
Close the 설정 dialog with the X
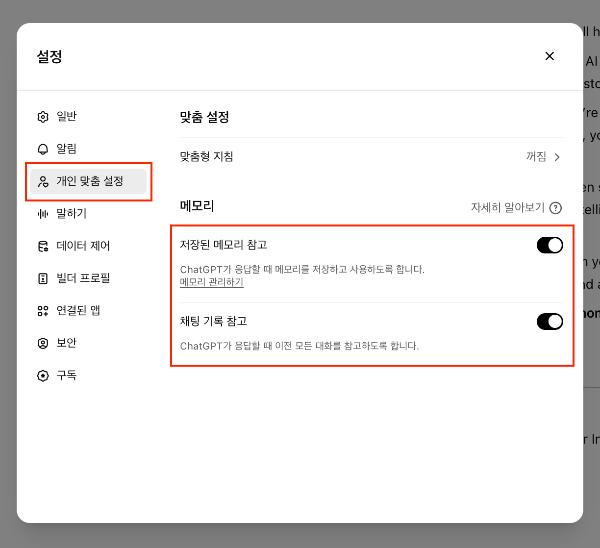point(549,56)
